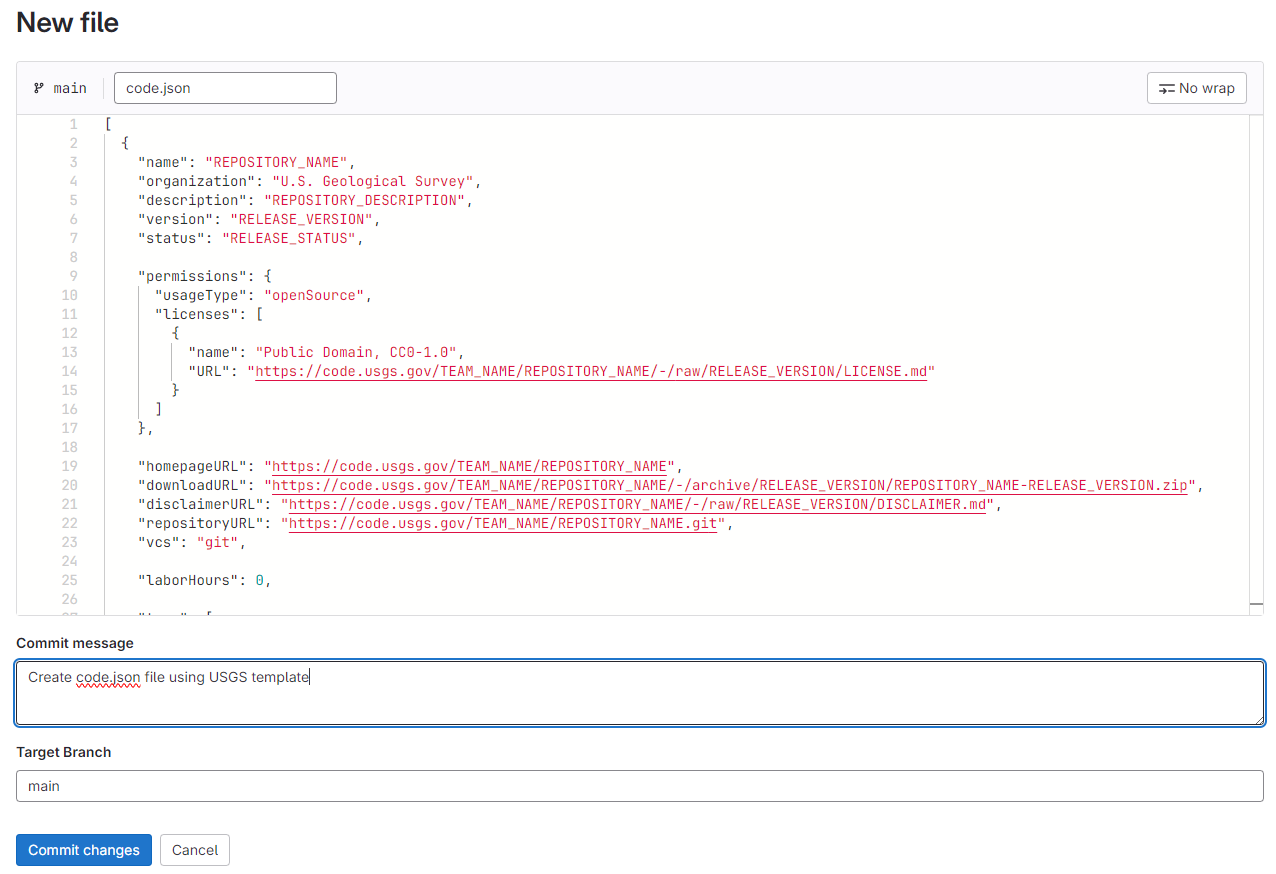
Task: Click the "REPOSITORY_DESCRIPTION" value
Action: point(364,200)
